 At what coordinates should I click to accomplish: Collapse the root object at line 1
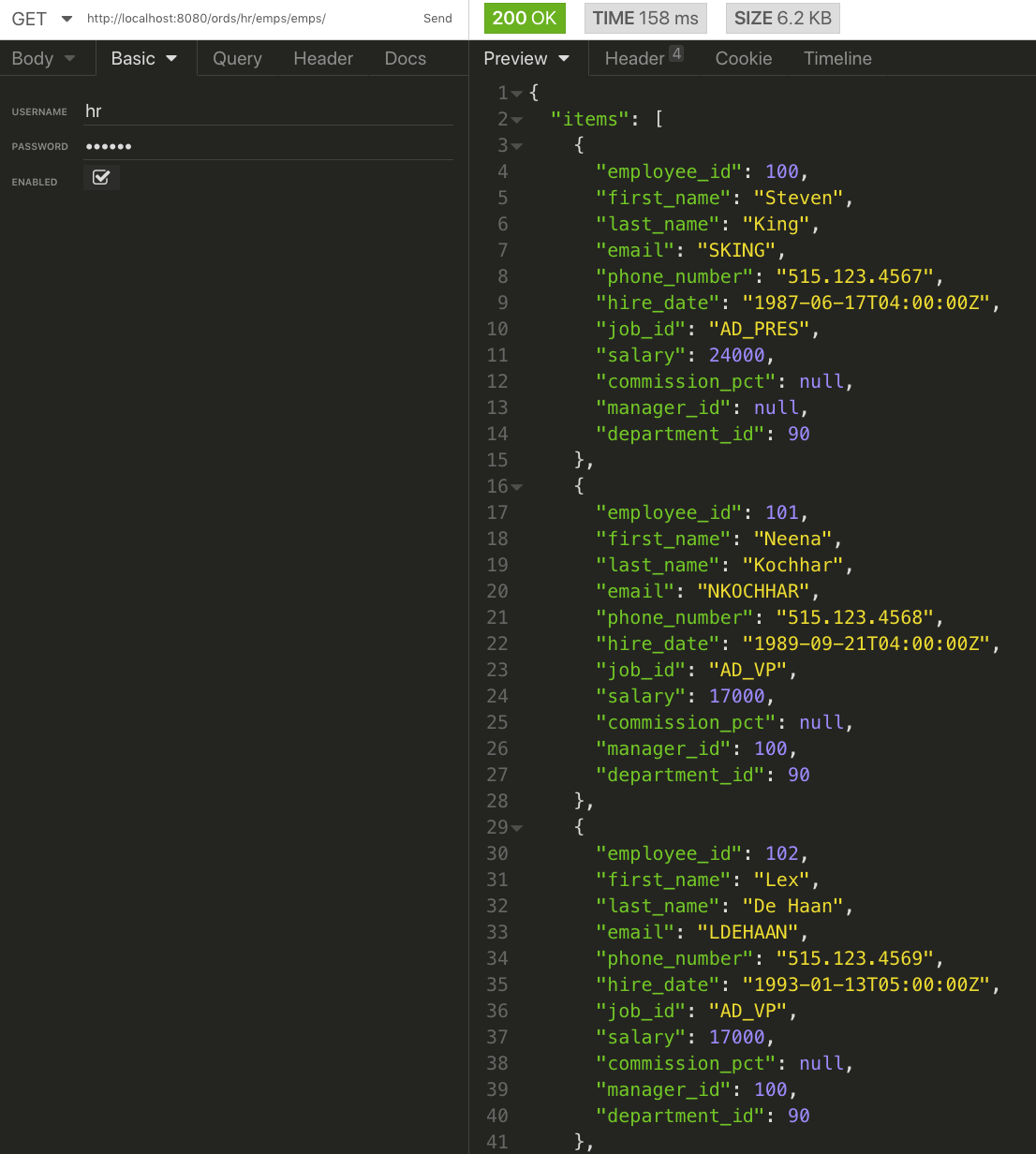click(517, 94)
